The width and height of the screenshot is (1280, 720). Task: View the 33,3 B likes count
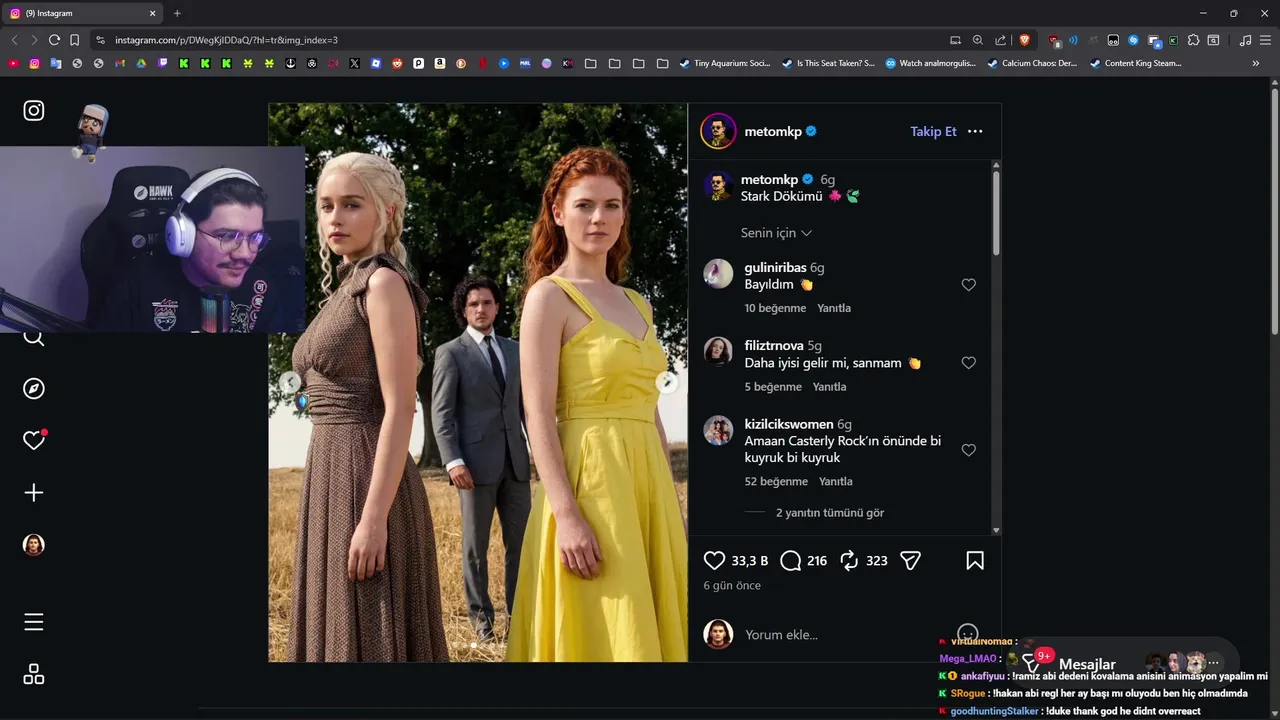tap(750, 561)
